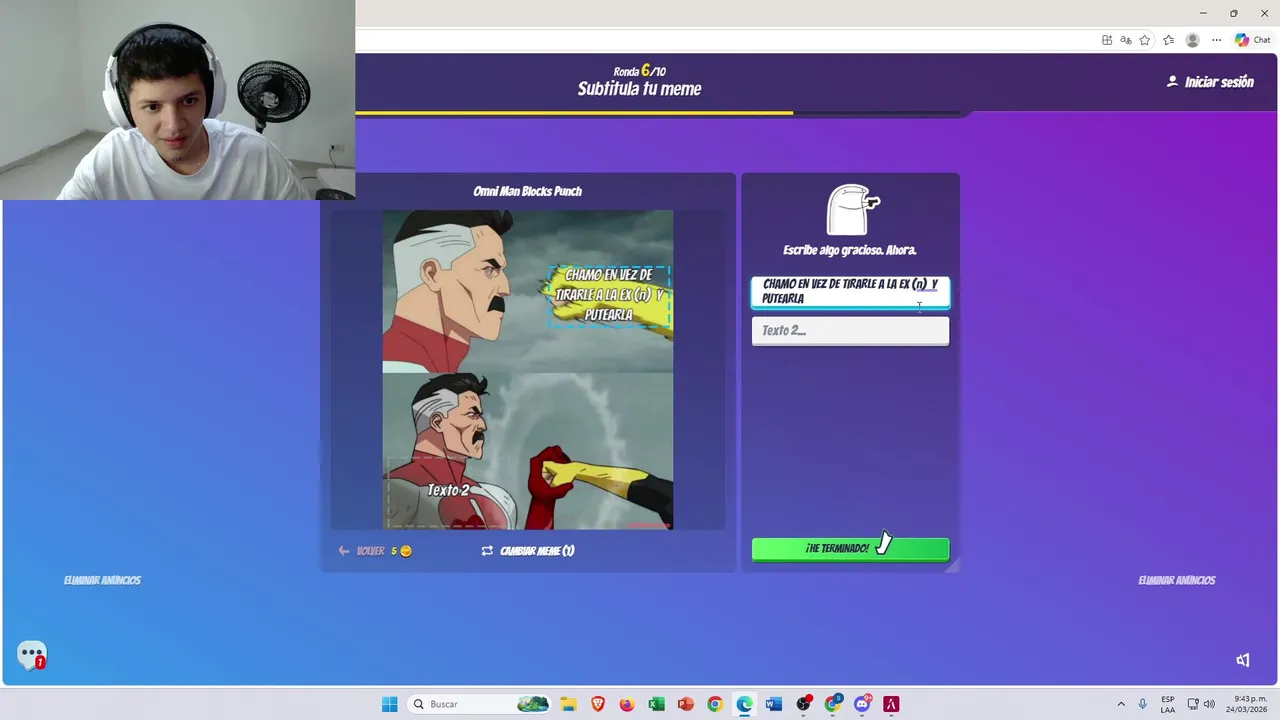
Task: Select the yellow caption box on the meme
Action: coord(609,295)
